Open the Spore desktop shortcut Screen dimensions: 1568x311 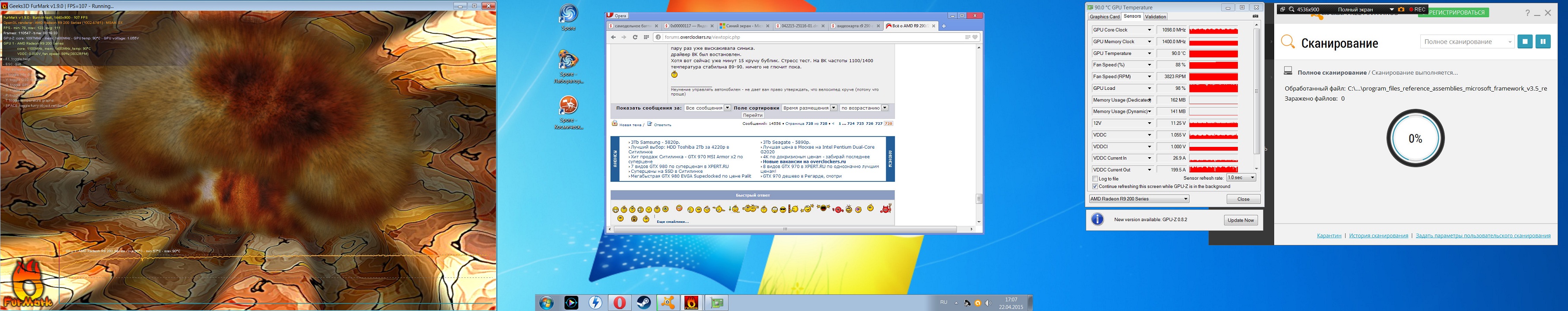click(569, 17)
